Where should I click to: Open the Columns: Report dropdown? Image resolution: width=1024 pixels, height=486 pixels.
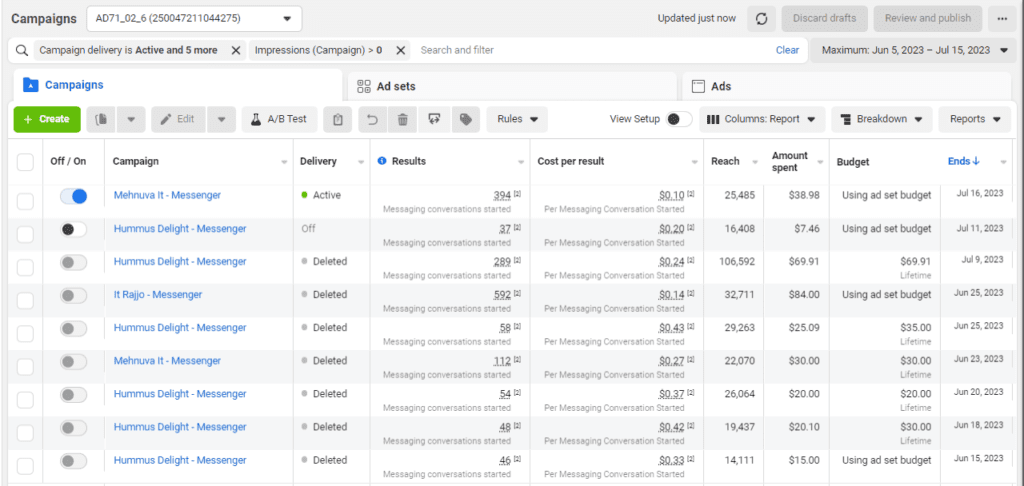[x=762, y=120]
